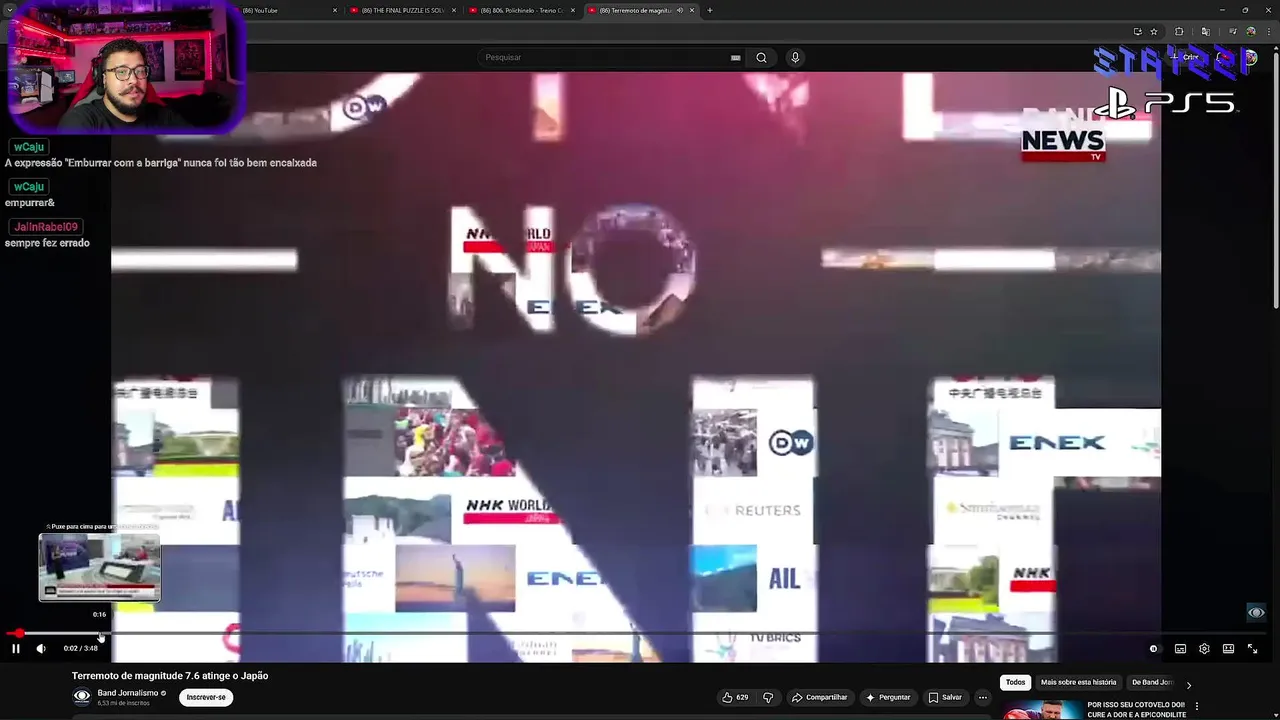
Task: Click the '0:02 / 3:48' time display
Action: pyautogui.click(x=81, y=649)
